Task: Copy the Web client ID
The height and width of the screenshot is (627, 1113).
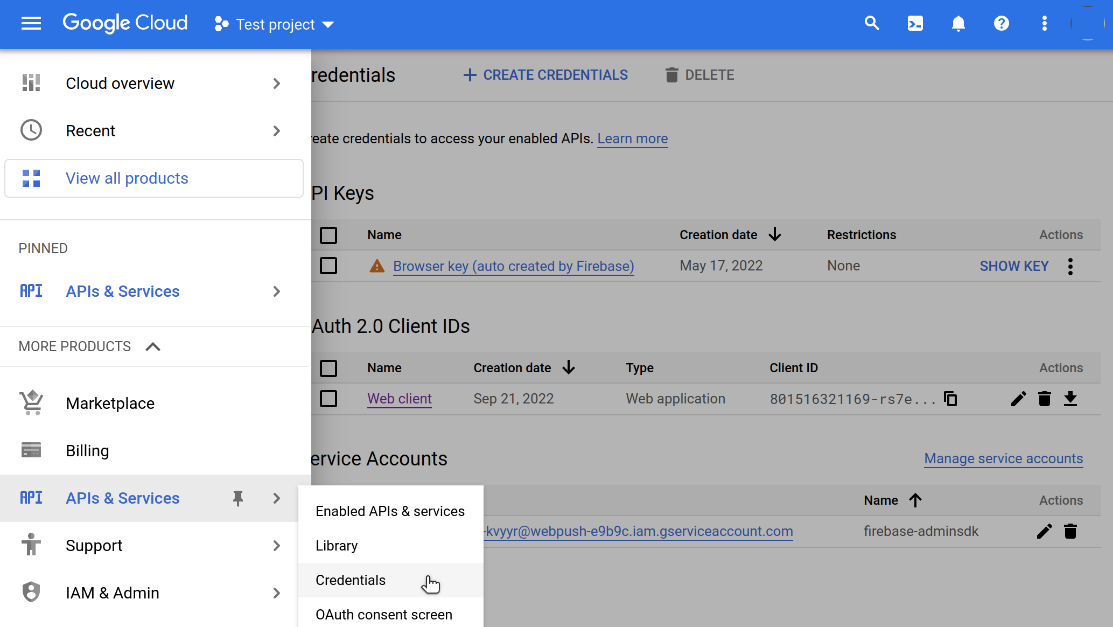Action: coord(950,399)
